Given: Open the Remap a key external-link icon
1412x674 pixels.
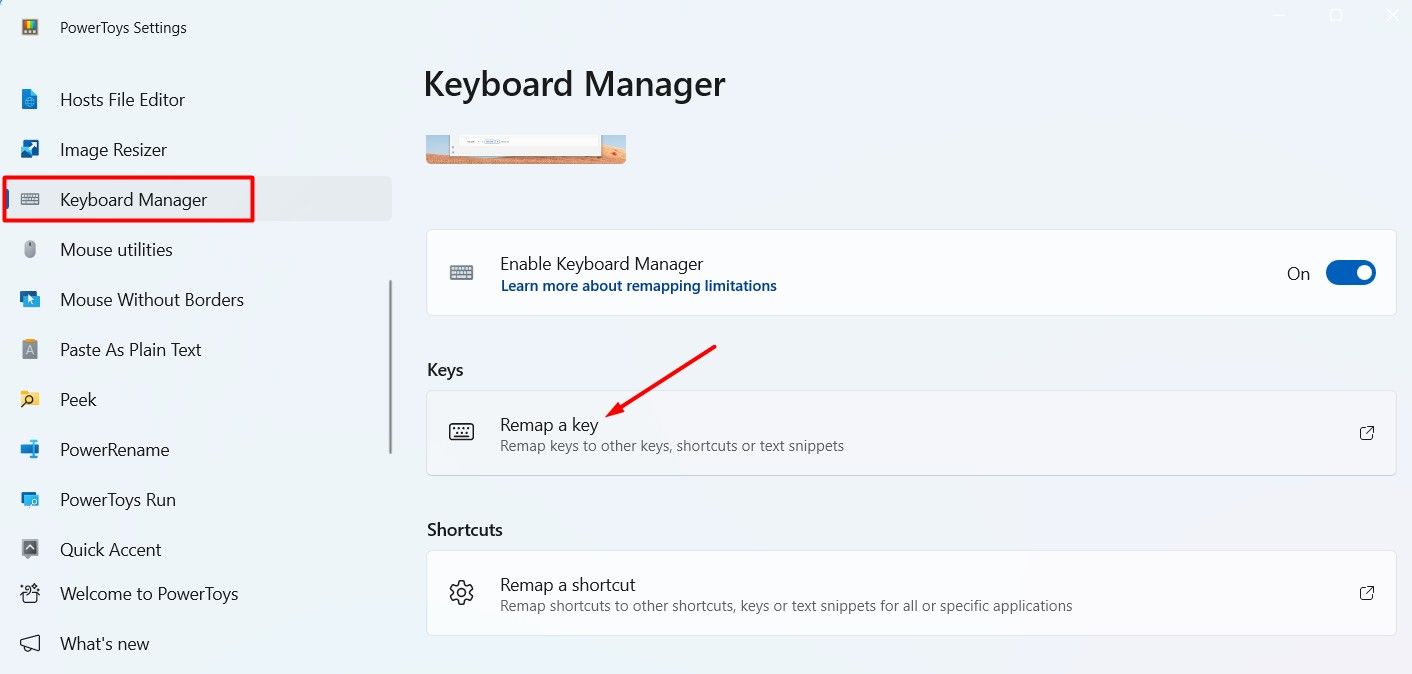Looking at the screenshot, I should pyautogui.click(x=1366, y=433).
